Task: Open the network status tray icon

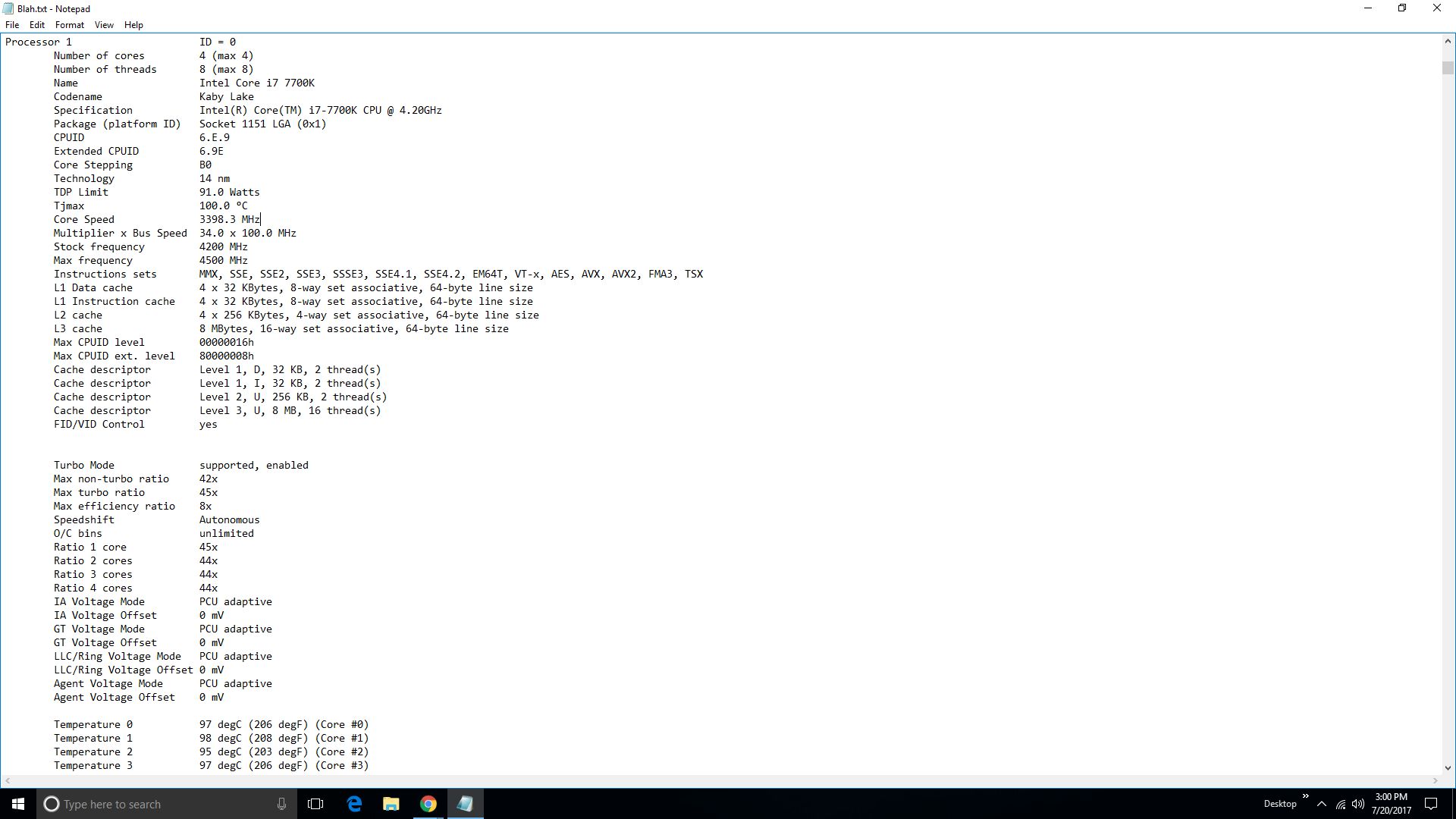Action: [x=1341, y=804]
